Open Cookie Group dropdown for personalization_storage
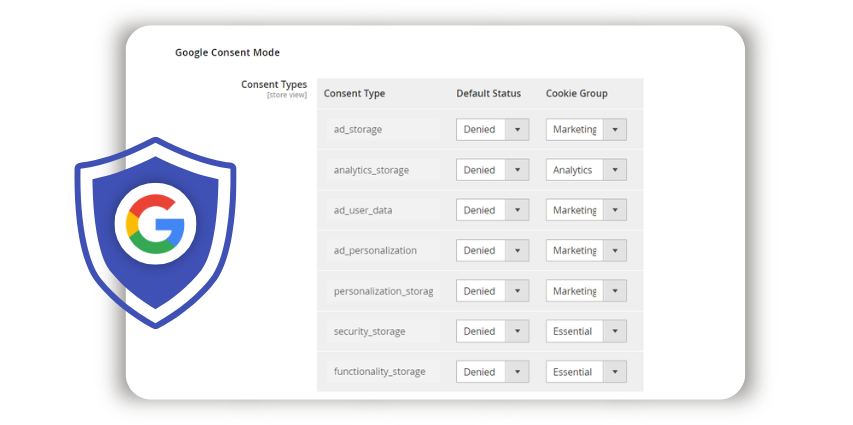853x425 pixels. (x=586, y=291)
